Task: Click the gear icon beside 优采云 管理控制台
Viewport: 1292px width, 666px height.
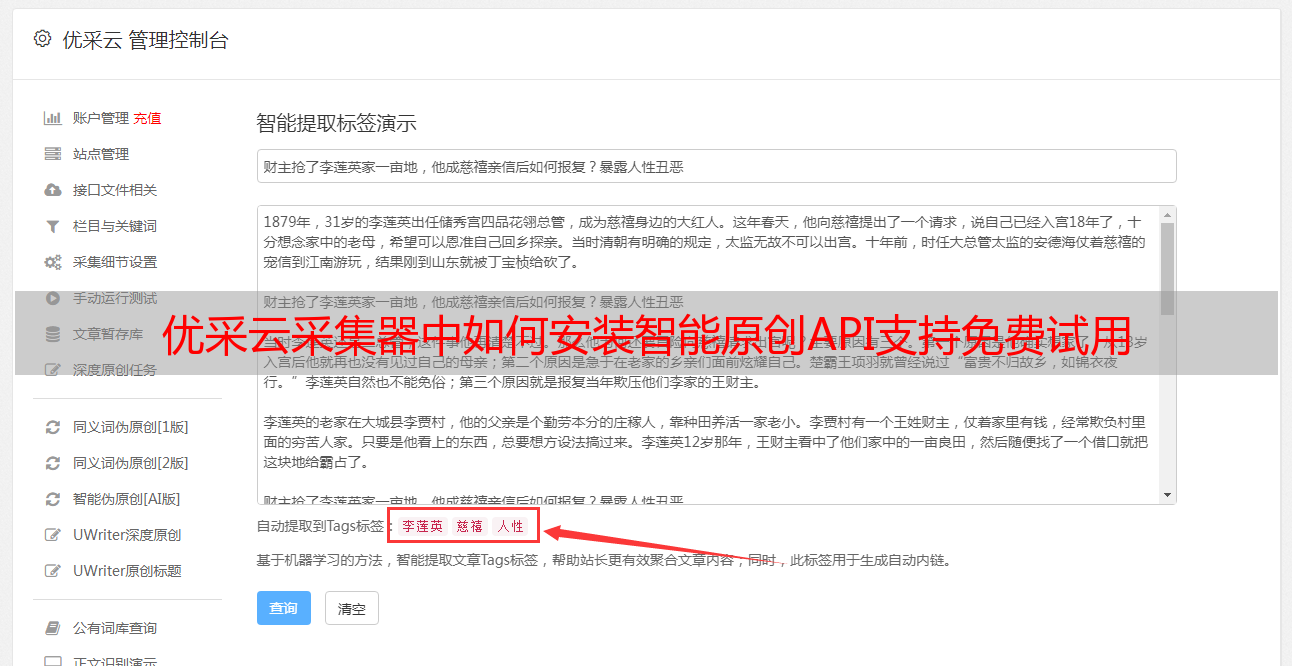Action: coord(42,39)
